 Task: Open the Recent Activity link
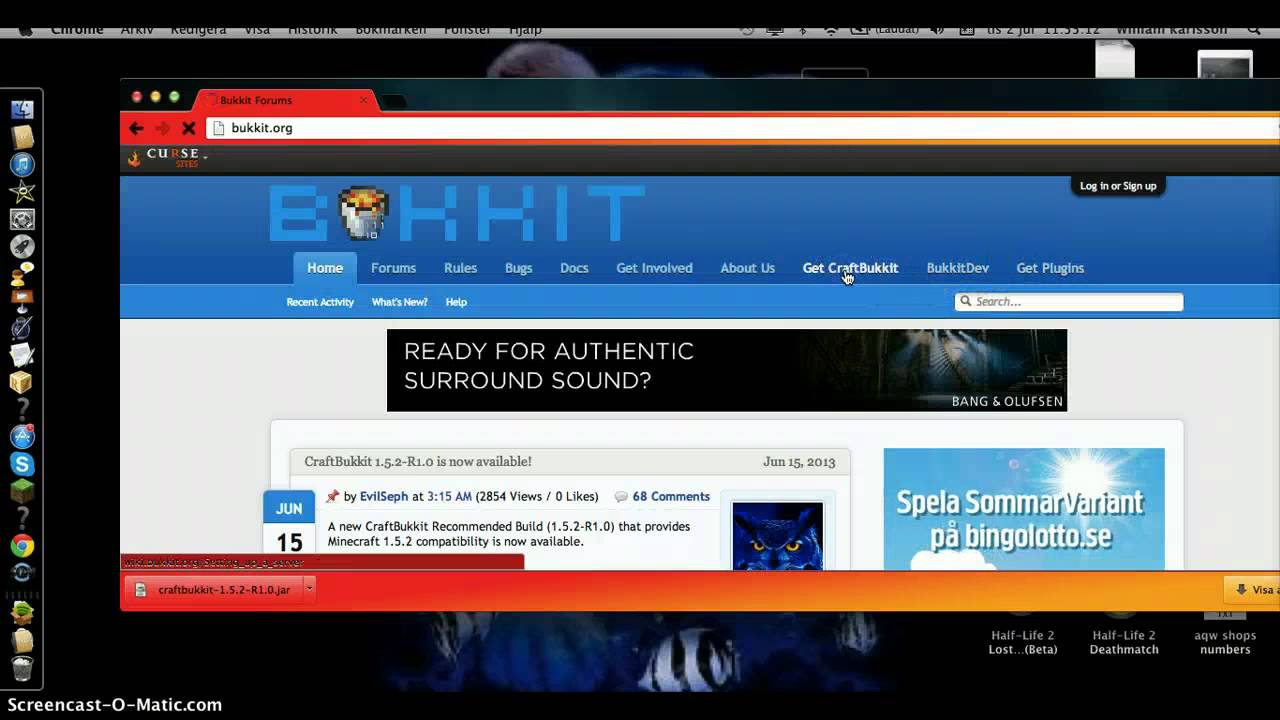pos(320,302)
